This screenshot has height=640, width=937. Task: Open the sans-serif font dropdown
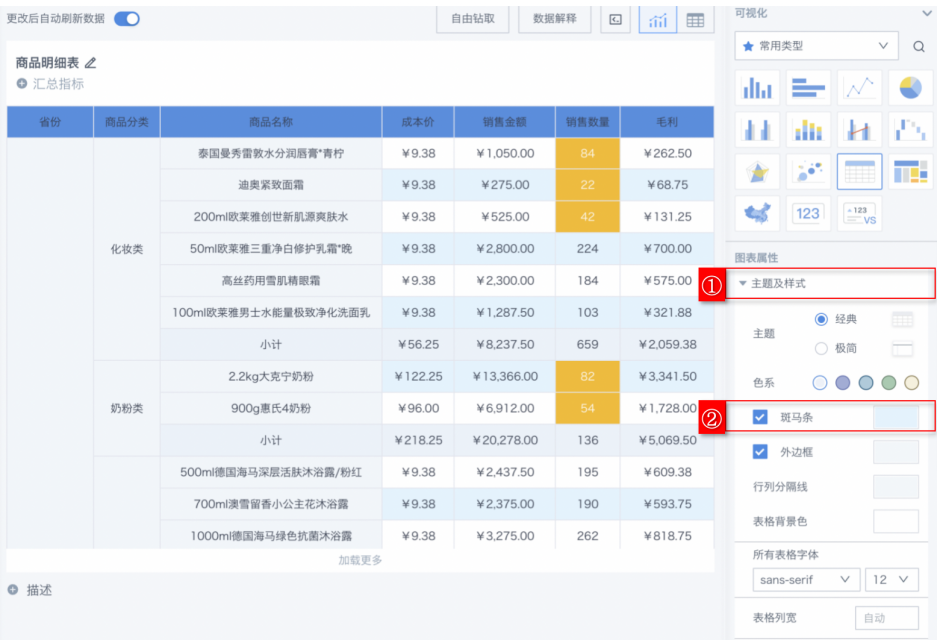tap(805, 580)
